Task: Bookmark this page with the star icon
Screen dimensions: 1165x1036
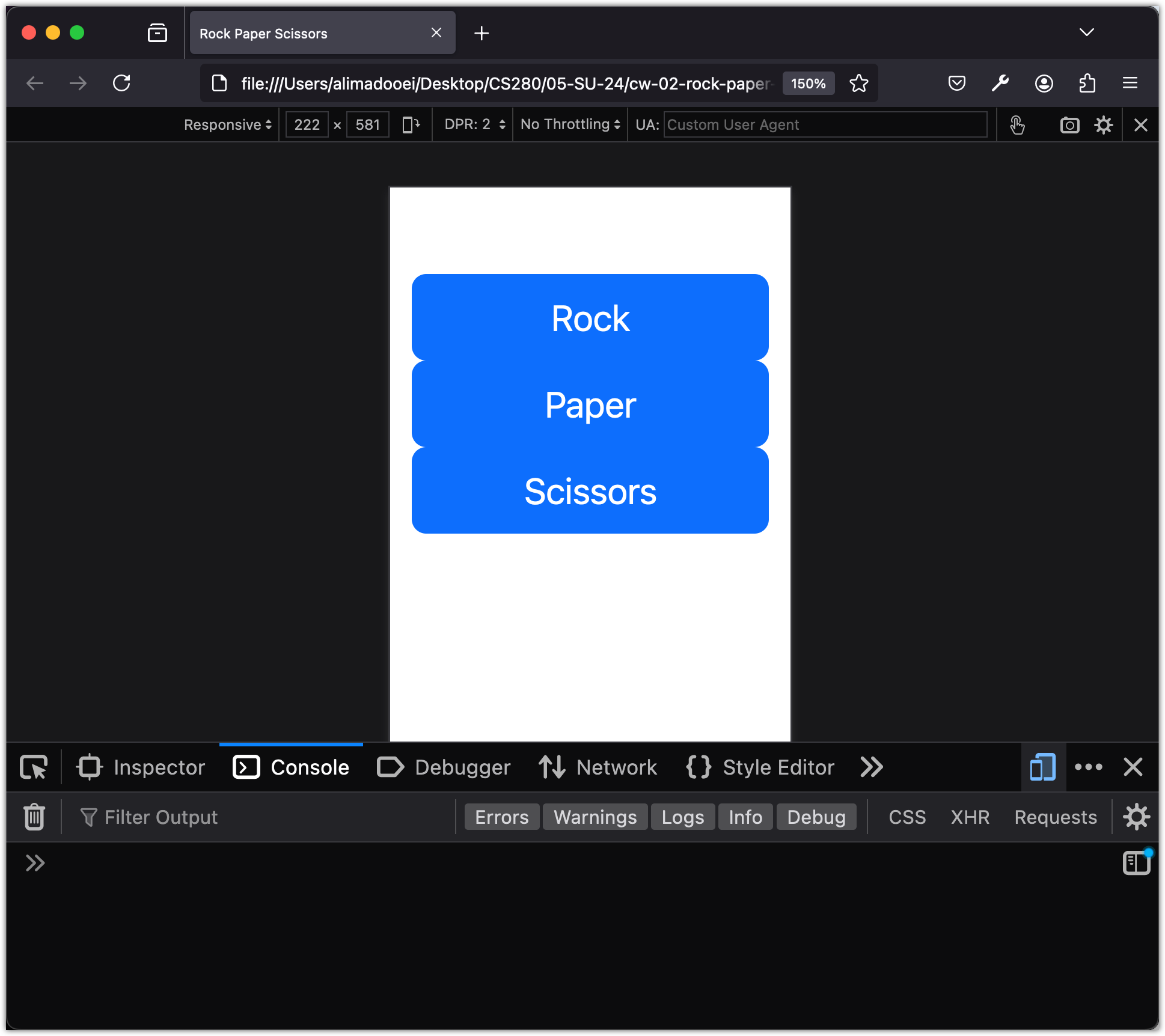Action: coord(859,84)
